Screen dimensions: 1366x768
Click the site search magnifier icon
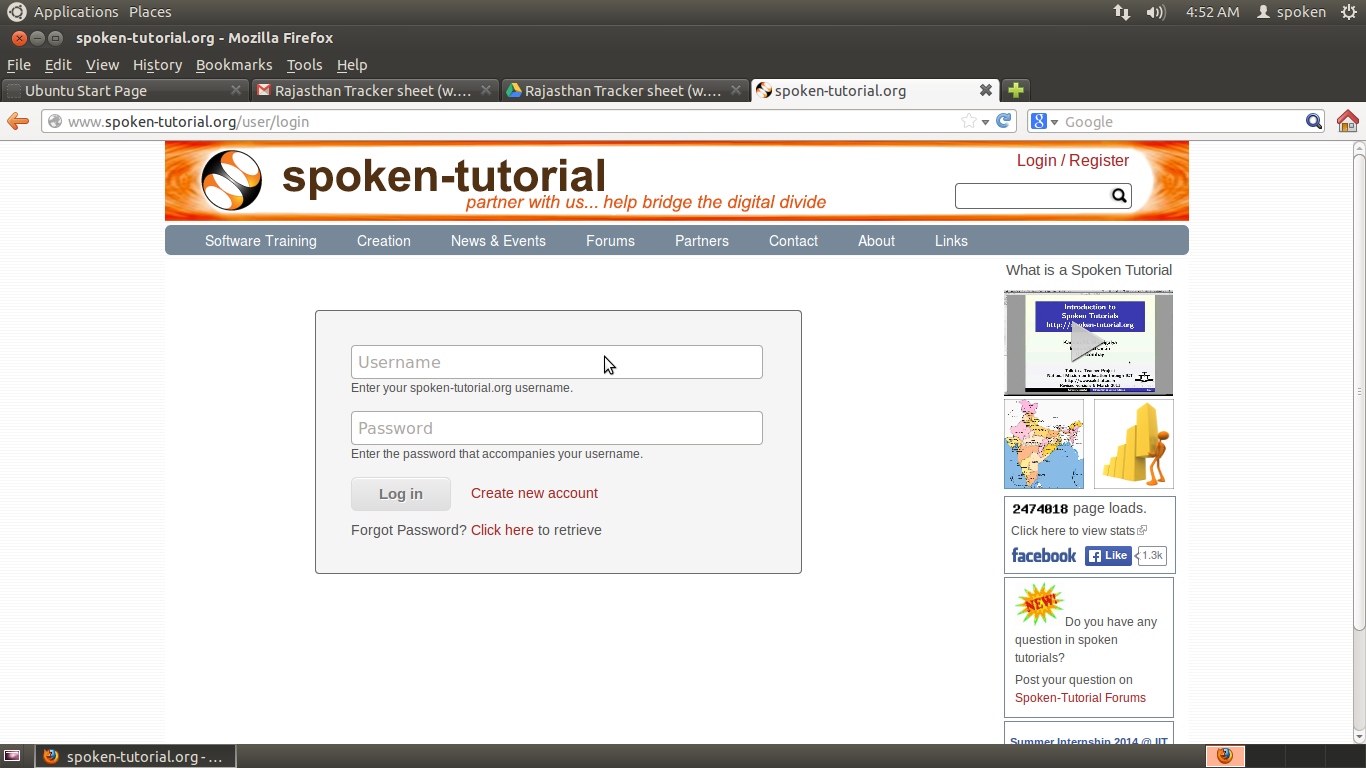click(x=1120, y=196)
